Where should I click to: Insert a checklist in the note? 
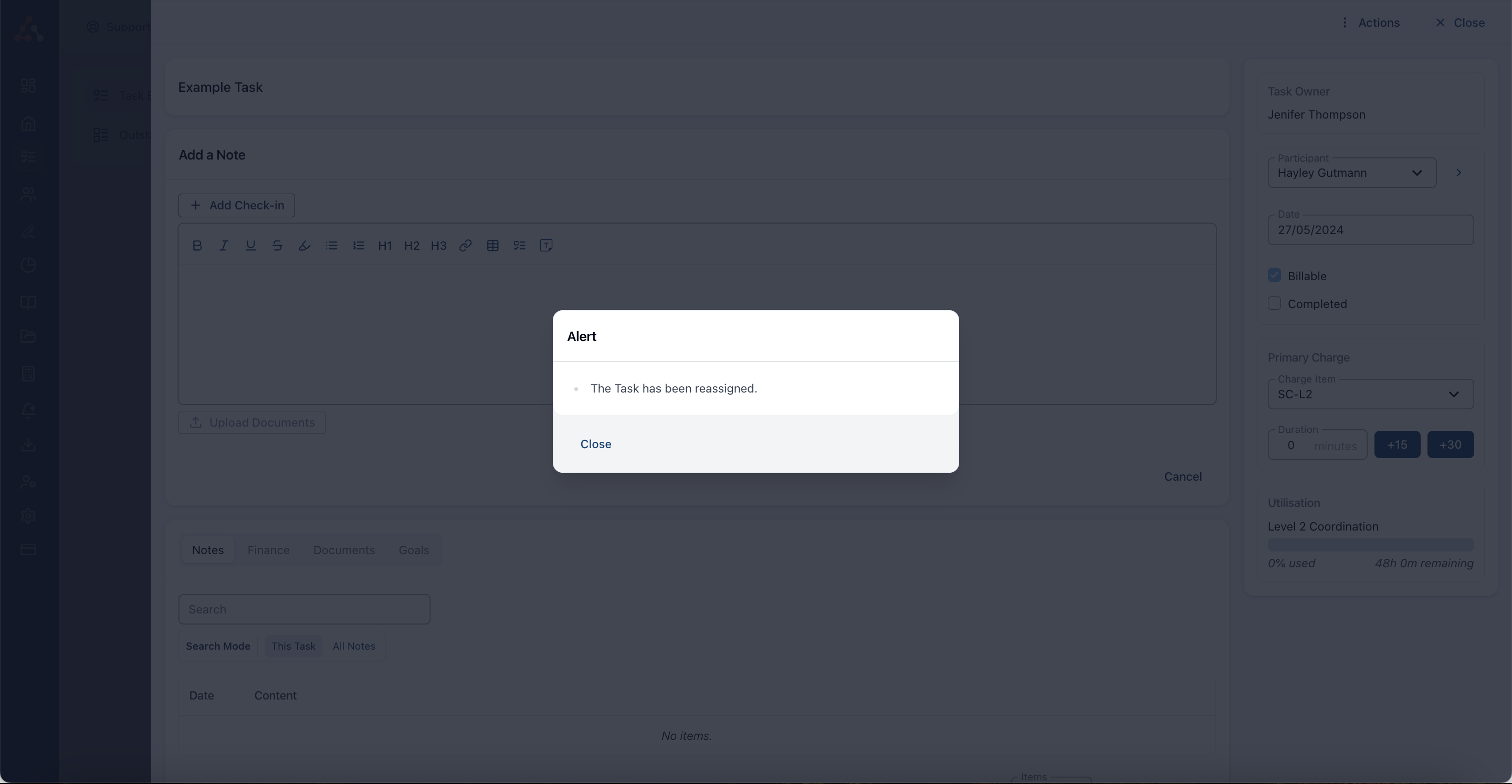(x=519, y=246)
